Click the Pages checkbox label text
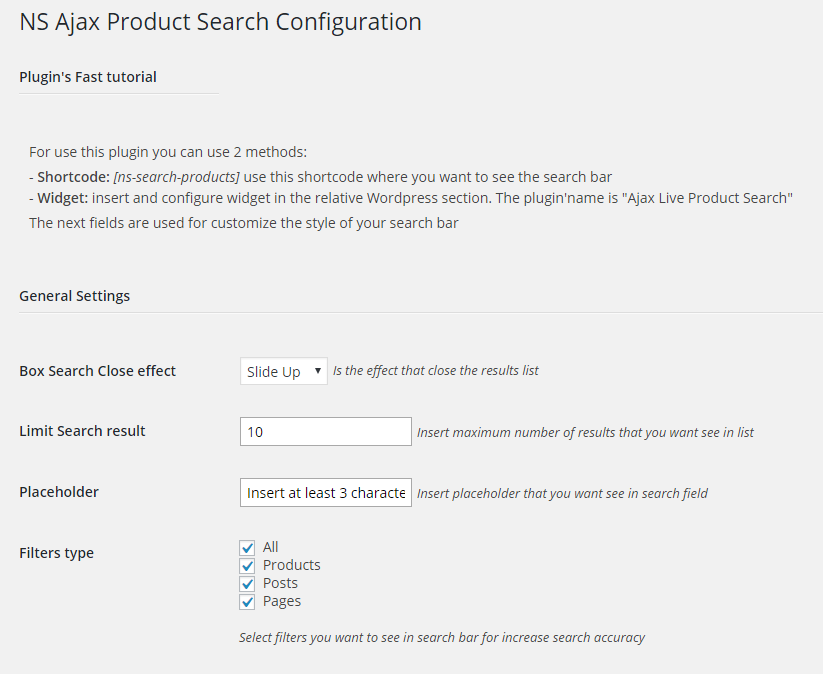Screen dimensions: 823x674 282,601
